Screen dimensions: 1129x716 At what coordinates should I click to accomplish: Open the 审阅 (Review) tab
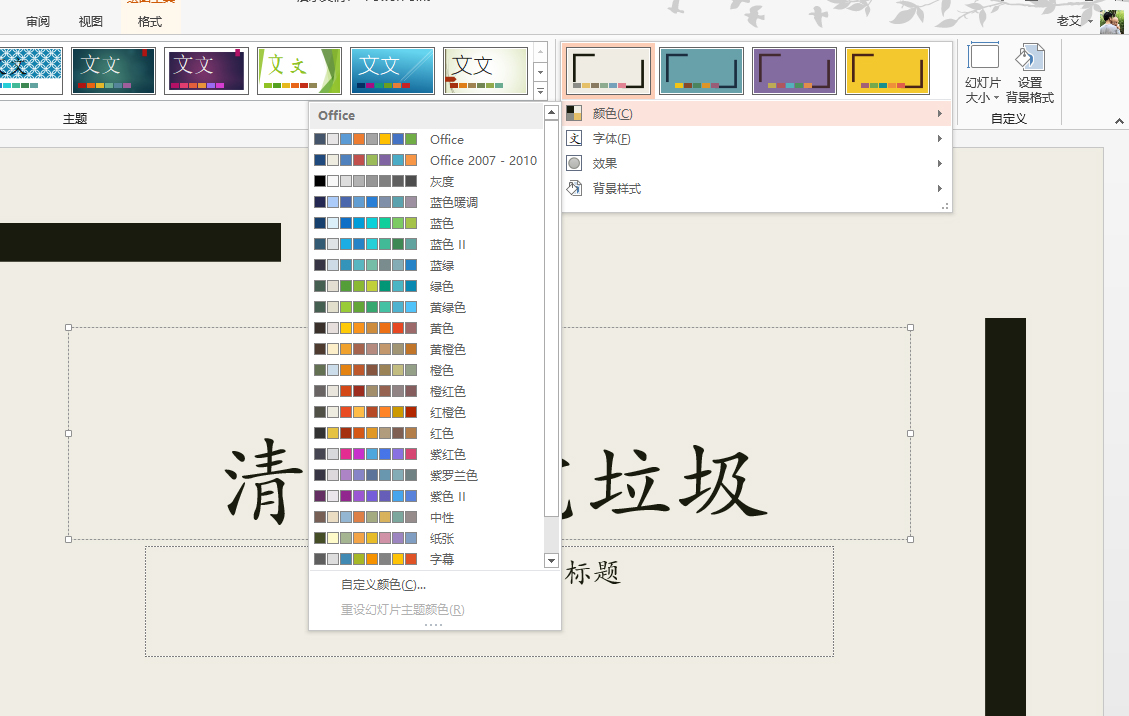(37, 21)
